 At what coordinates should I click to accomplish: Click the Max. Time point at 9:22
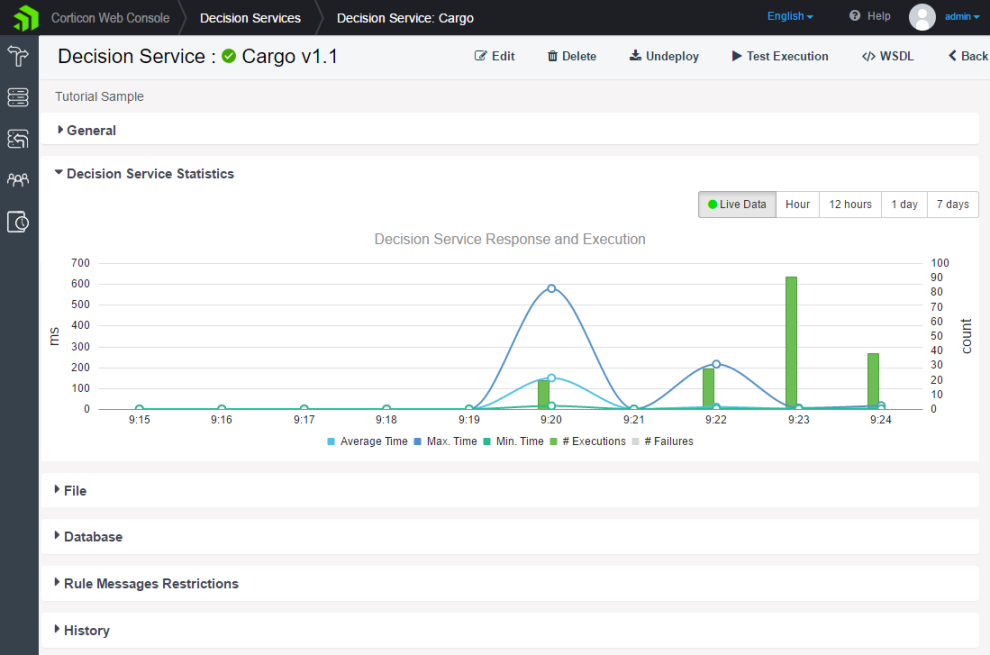(716, 364)
